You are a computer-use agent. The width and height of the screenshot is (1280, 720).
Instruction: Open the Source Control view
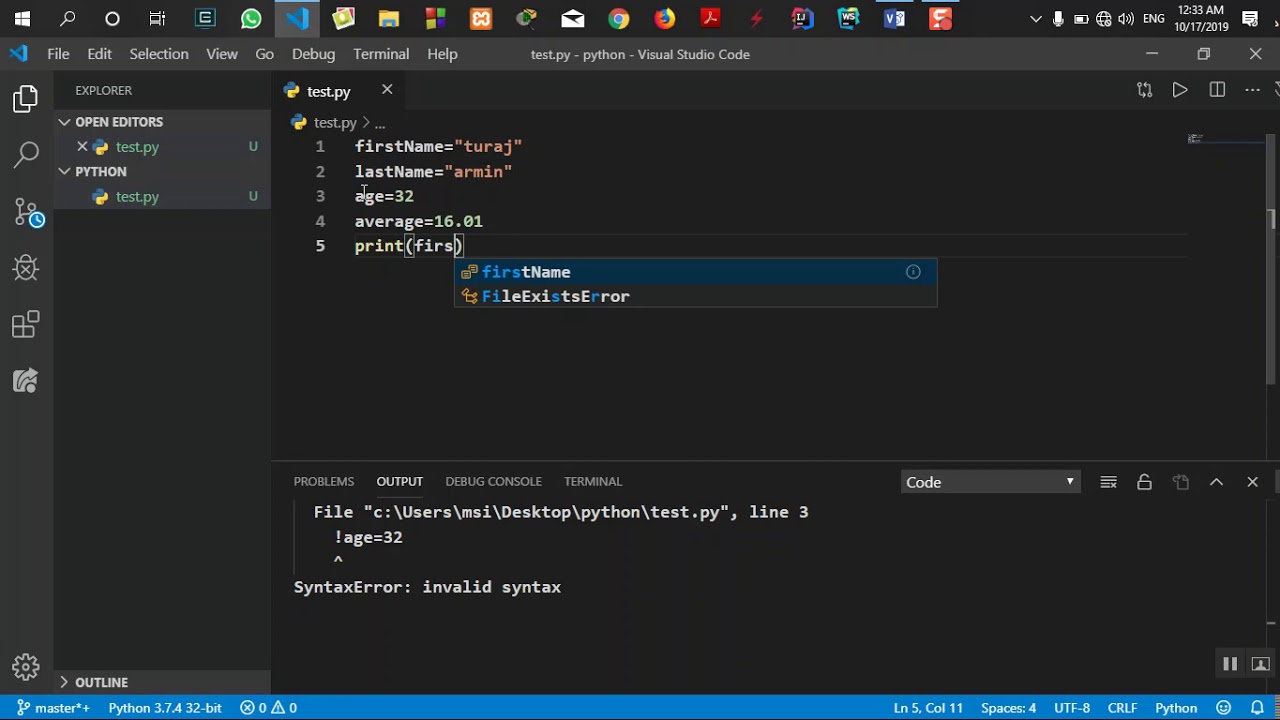(28, 212)
